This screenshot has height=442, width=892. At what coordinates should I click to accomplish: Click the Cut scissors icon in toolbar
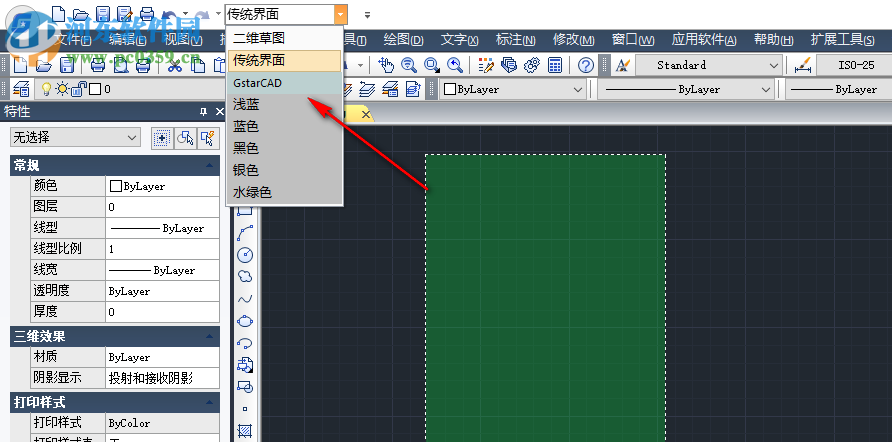tap(175, 65)
